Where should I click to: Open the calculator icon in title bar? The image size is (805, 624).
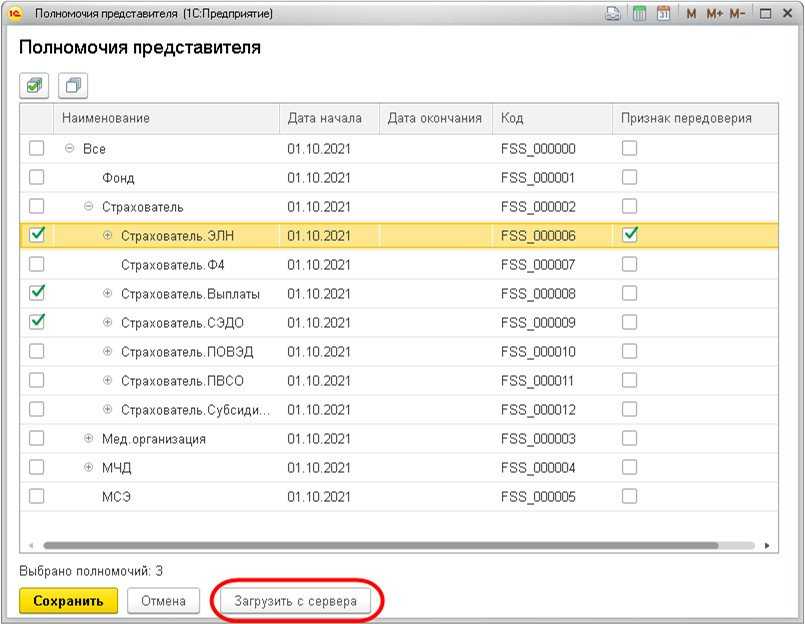(x=639, y=14)
